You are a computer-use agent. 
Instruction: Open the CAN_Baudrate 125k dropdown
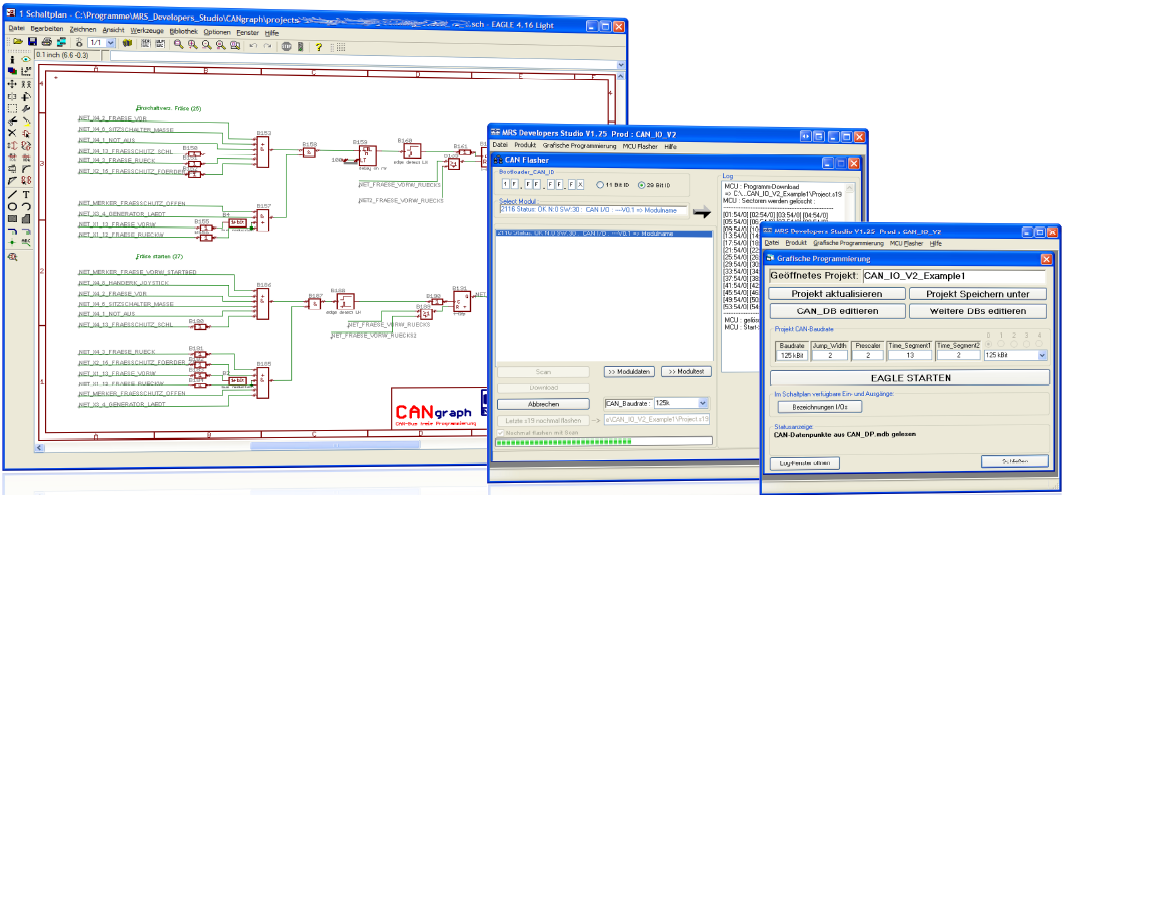(703, 403)
